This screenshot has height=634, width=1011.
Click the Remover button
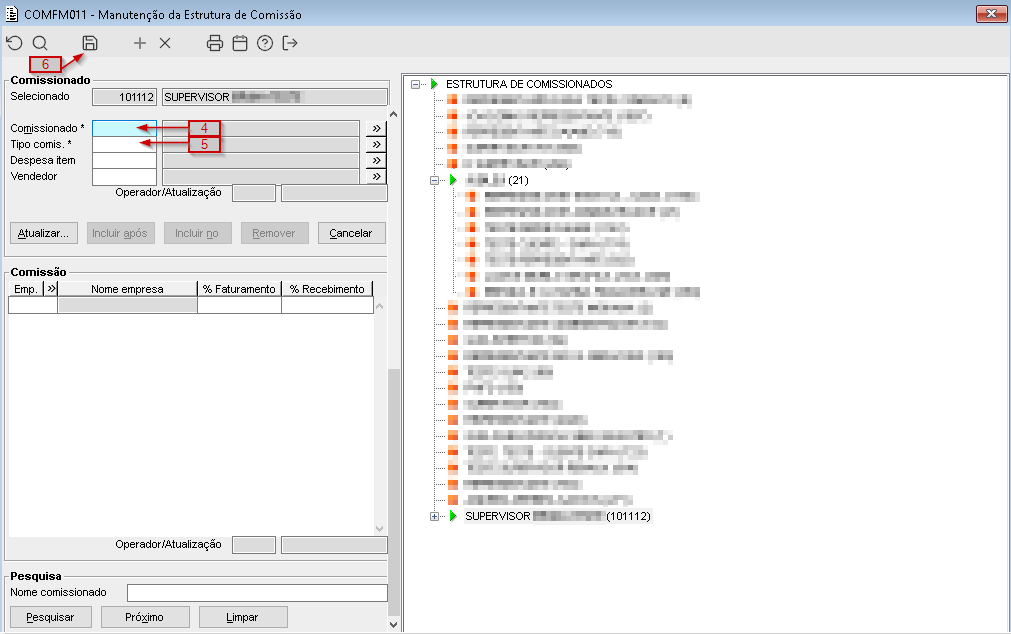pos(275,233)
